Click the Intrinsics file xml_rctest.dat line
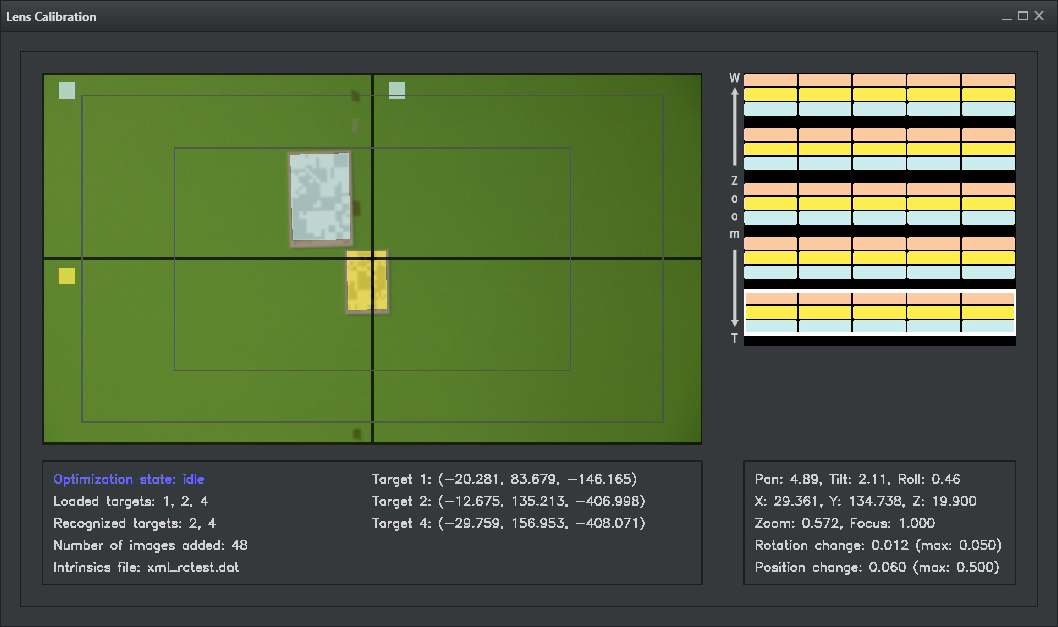 coord(146,567)
